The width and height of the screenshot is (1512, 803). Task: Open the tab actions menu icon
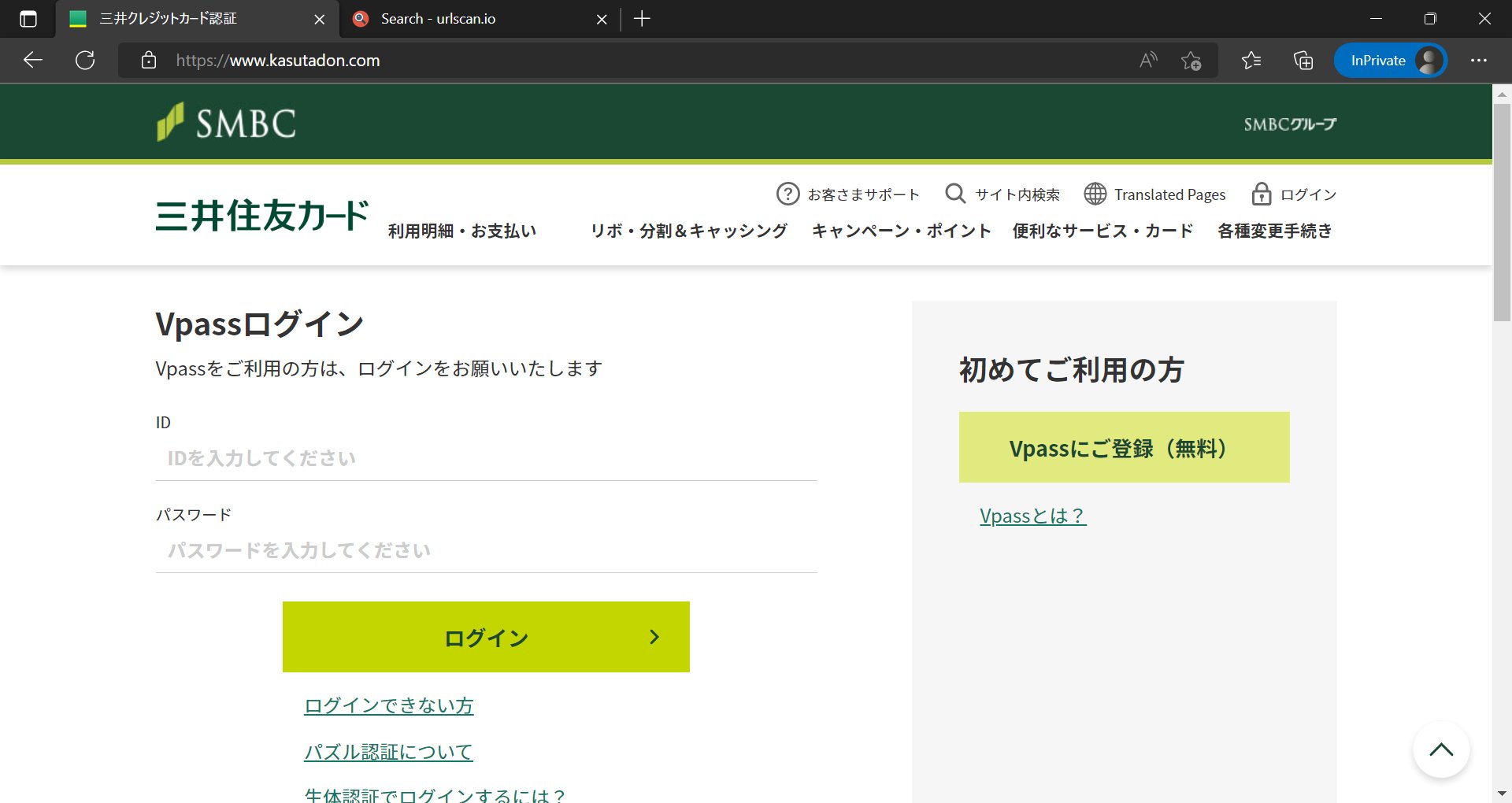28,19
